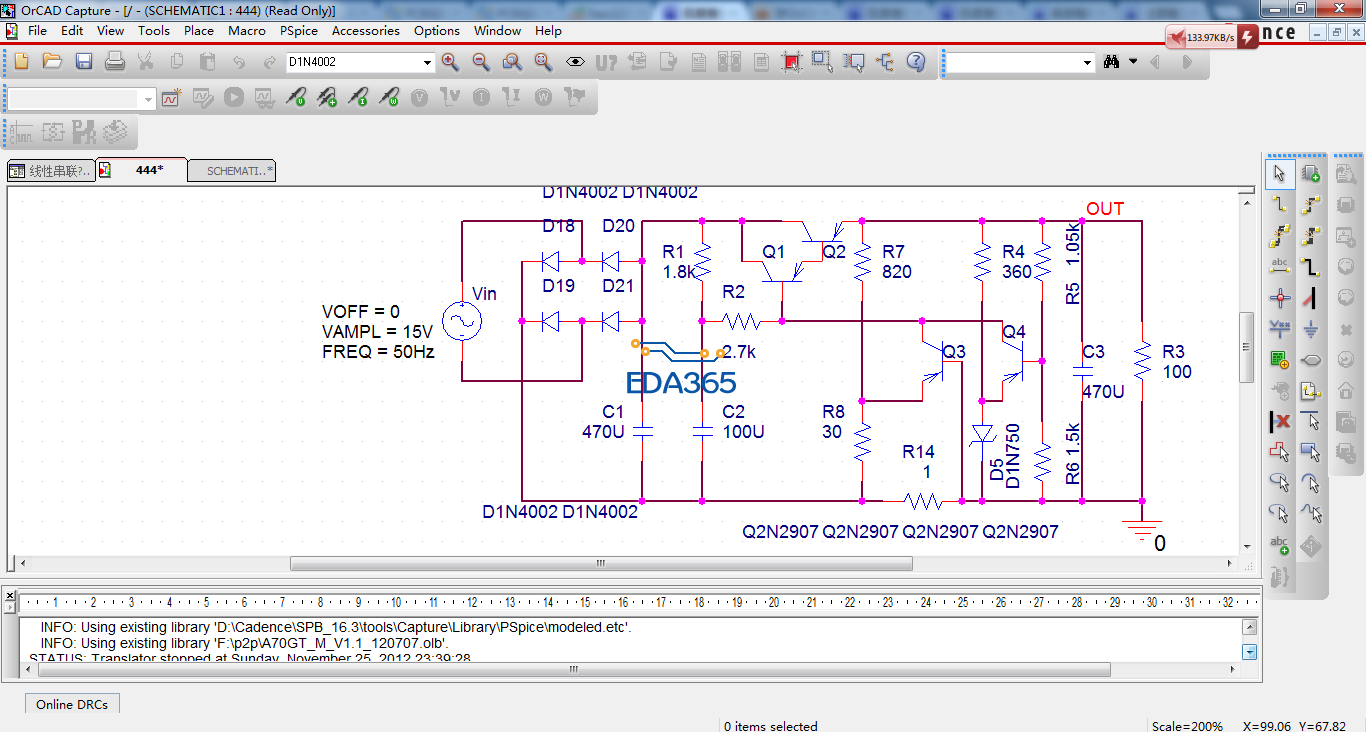Open the search text dropdown box
Viewport: 1366px width, 732px height.
(1088, 63)
